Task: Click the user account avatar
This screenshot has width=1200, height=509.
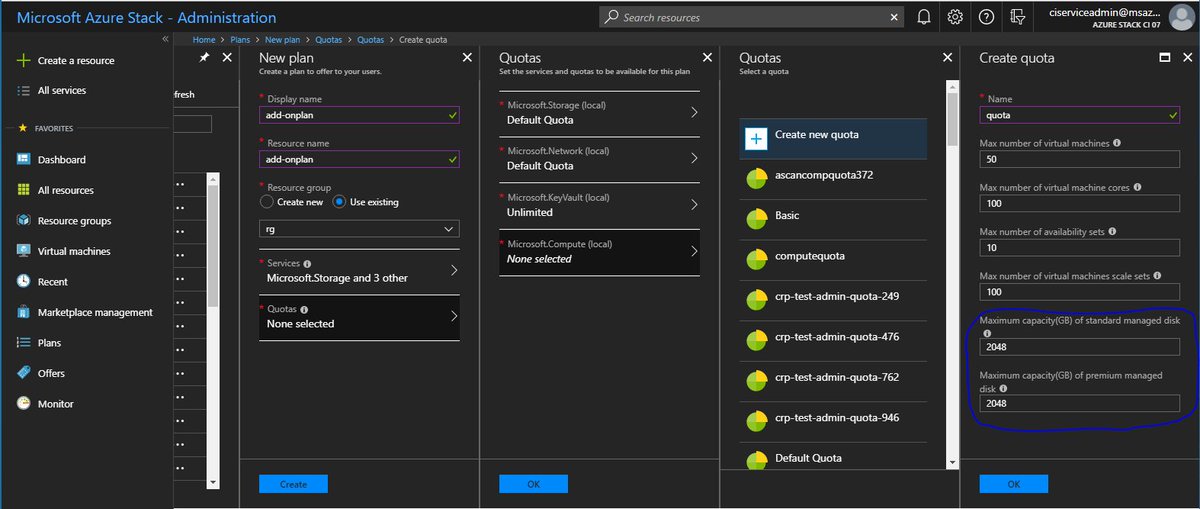Action: coord(1180,17)
